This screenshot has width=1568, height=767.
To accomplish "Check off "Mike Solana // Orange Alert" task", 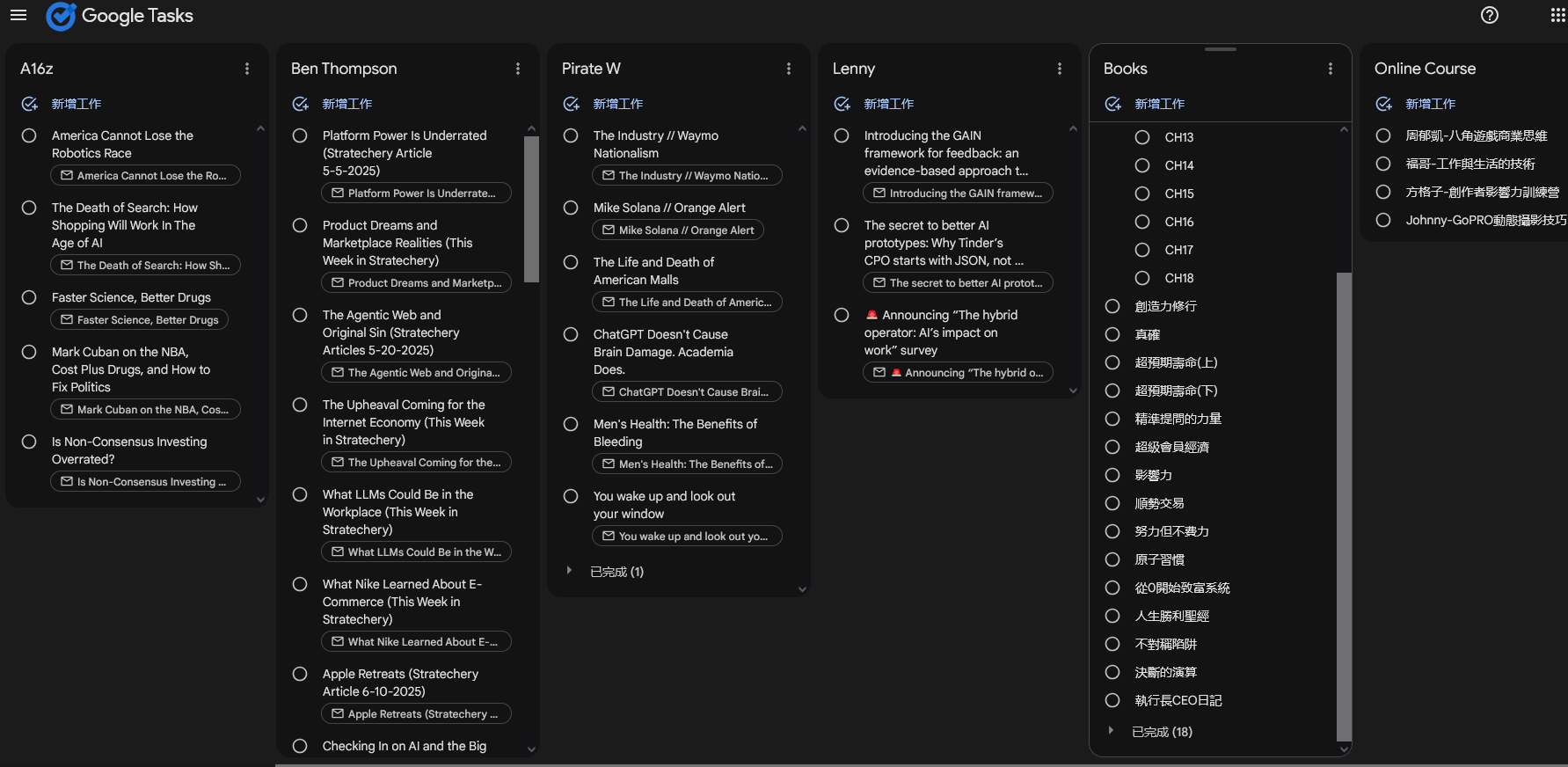I will tap(571, 208).
